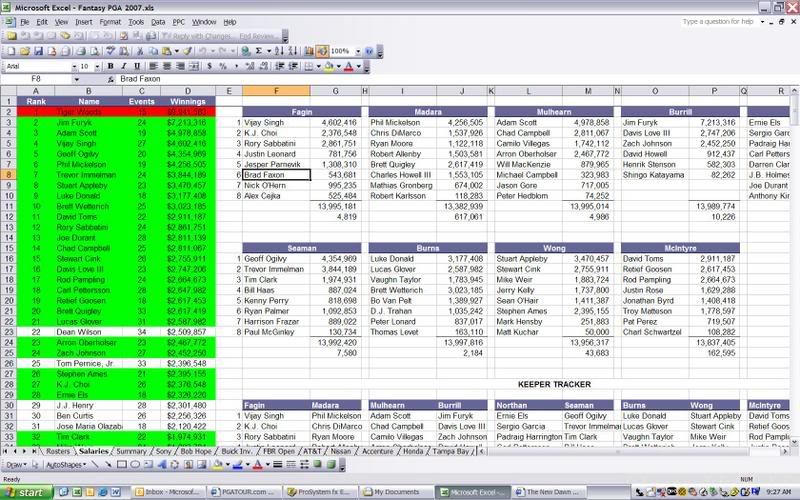
Task: Open the AutoShapes menu
Action: tap(66, 464)
